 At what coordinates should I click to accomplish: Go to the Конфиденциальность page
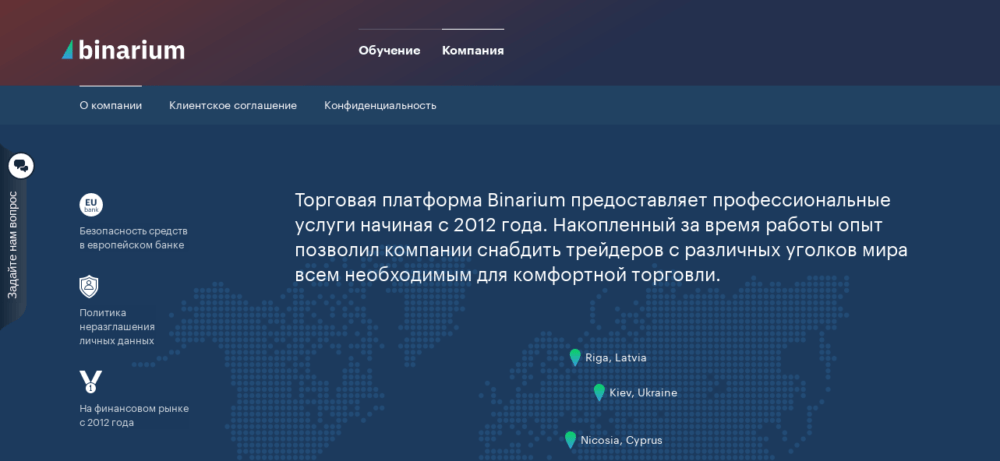pos(380,105)
